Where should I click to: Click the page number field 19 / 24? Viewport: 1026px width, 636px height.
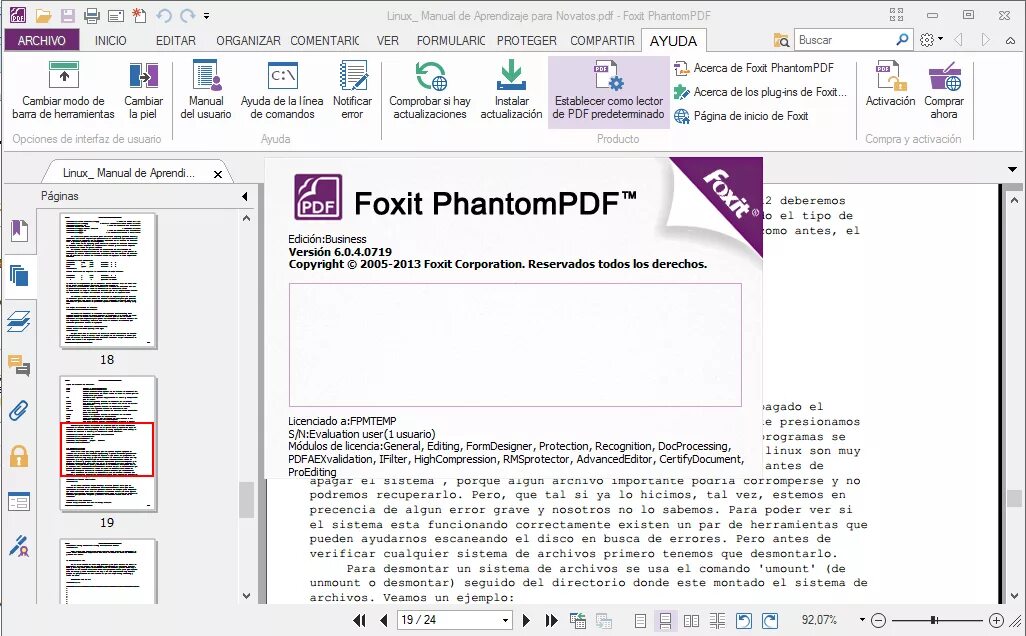coord(448,620)
